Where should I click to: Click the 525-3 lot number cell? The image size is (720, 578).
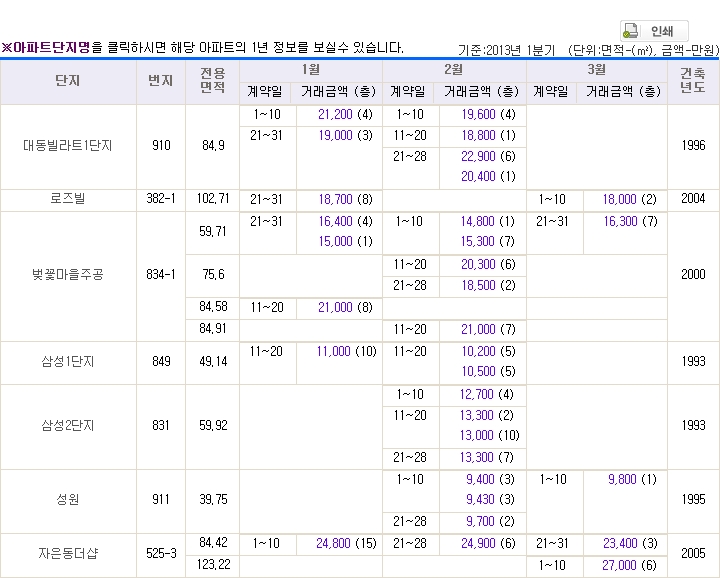pyautogui.click(x=161, y=554)
